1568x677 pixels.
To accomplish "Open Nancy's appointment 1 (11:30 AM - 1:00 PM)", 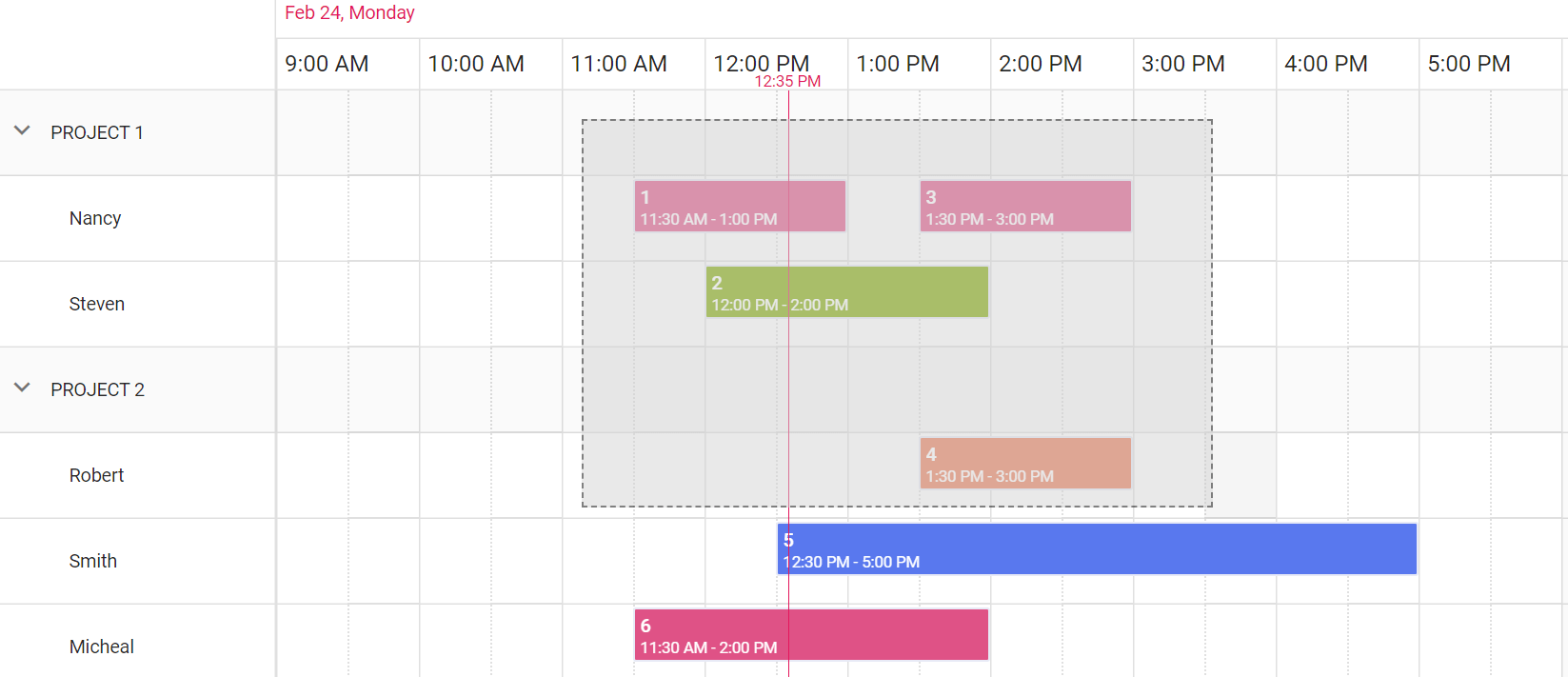I will [739, 207].
